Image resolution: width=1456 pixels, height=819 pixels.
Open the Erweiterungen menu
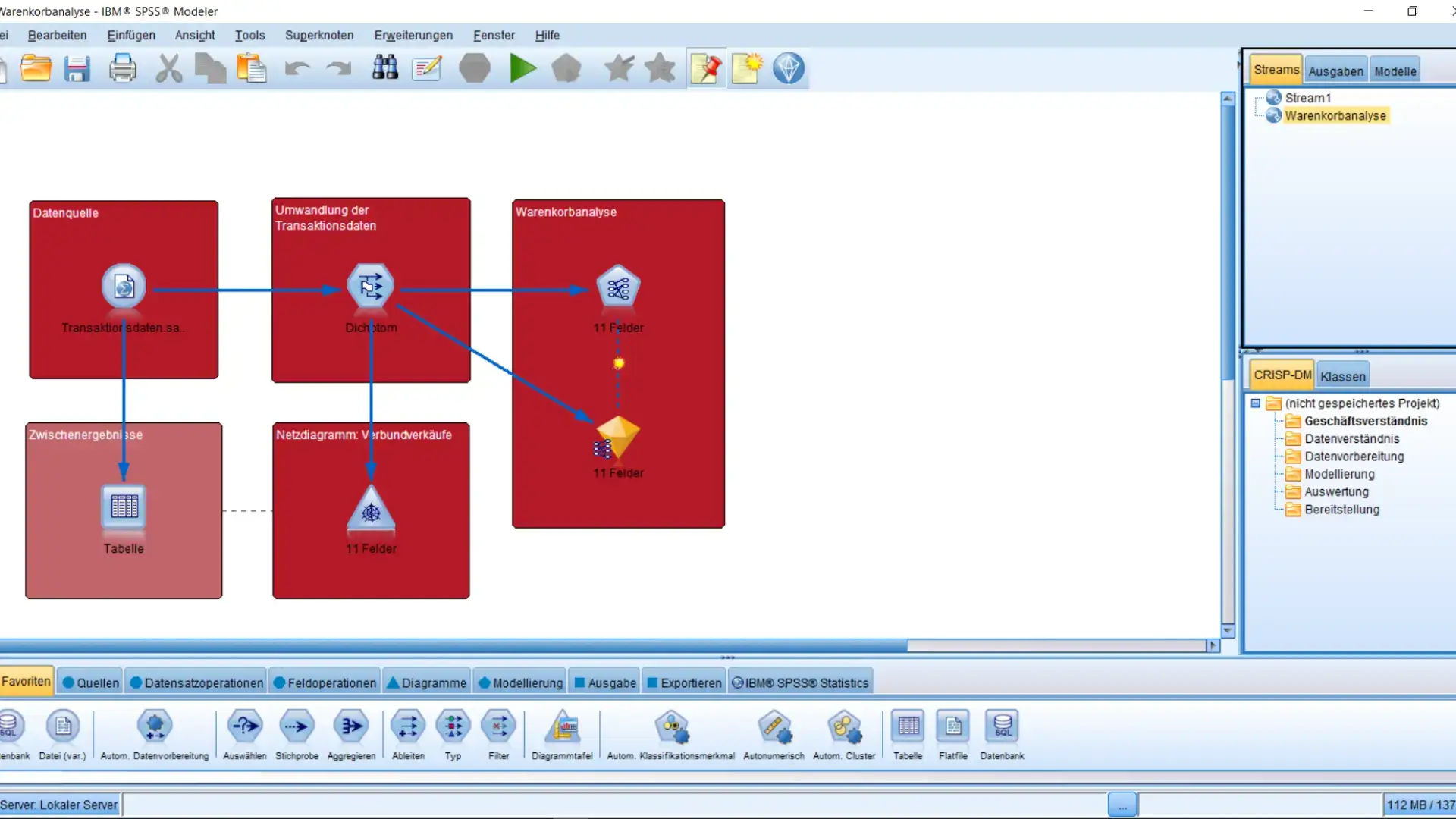[413, 35]
